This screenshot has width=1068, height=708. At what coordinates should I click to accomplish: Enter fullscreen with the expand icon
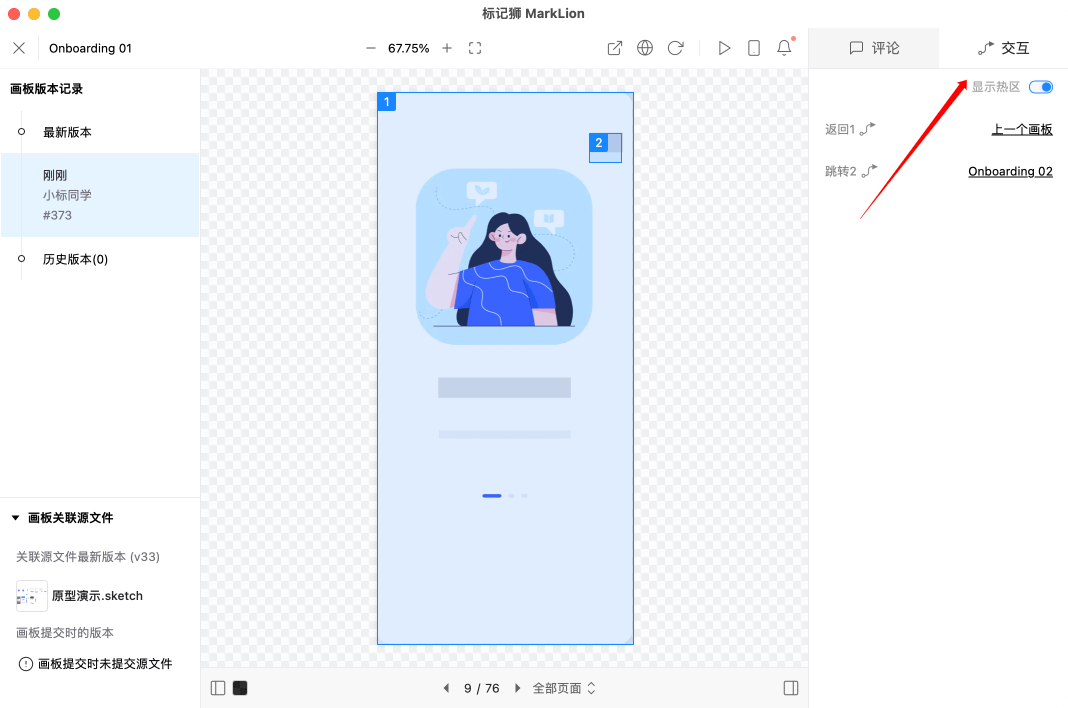(x=475, y=48)
